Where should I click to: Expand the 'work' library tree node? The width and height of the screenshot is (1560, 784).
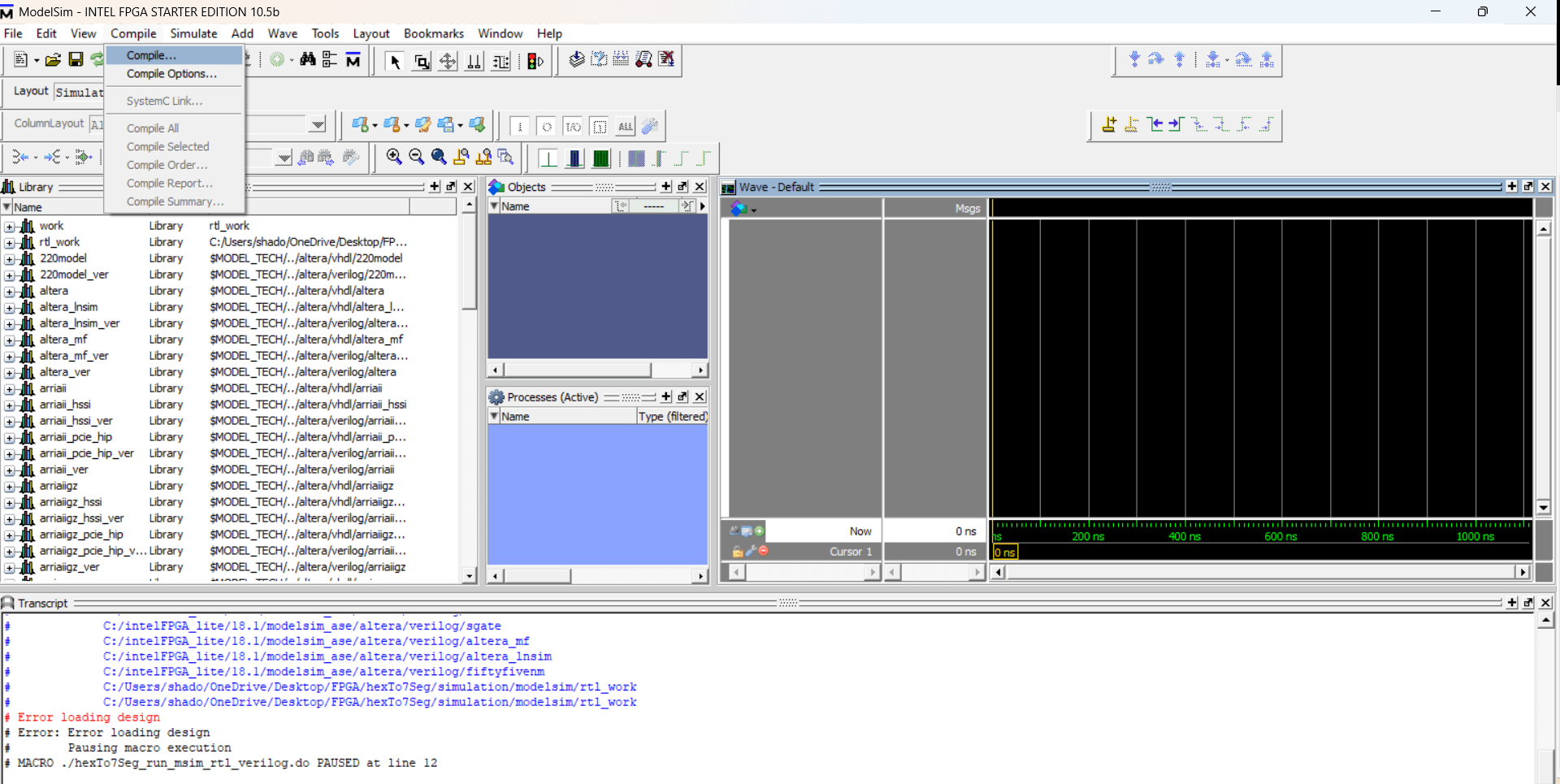(x=9, y=227)
